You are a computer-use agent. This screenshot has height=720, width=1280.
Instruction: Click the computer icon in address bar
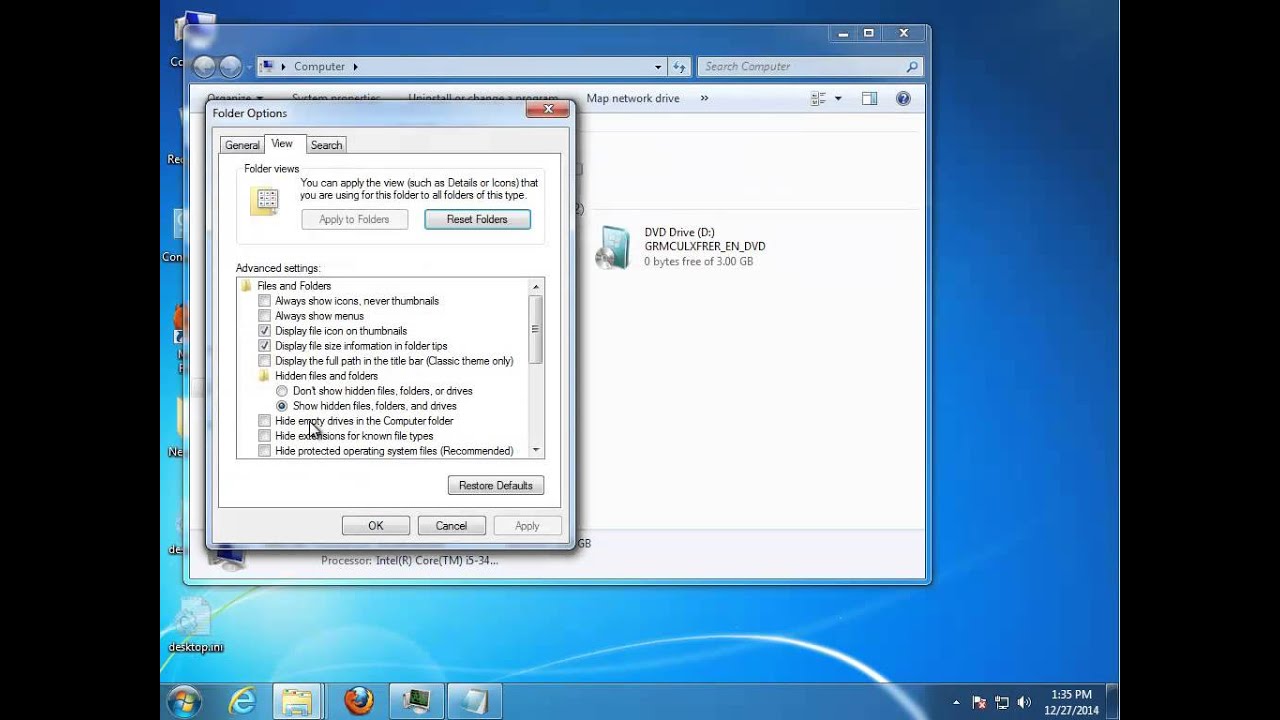(267, 67)
